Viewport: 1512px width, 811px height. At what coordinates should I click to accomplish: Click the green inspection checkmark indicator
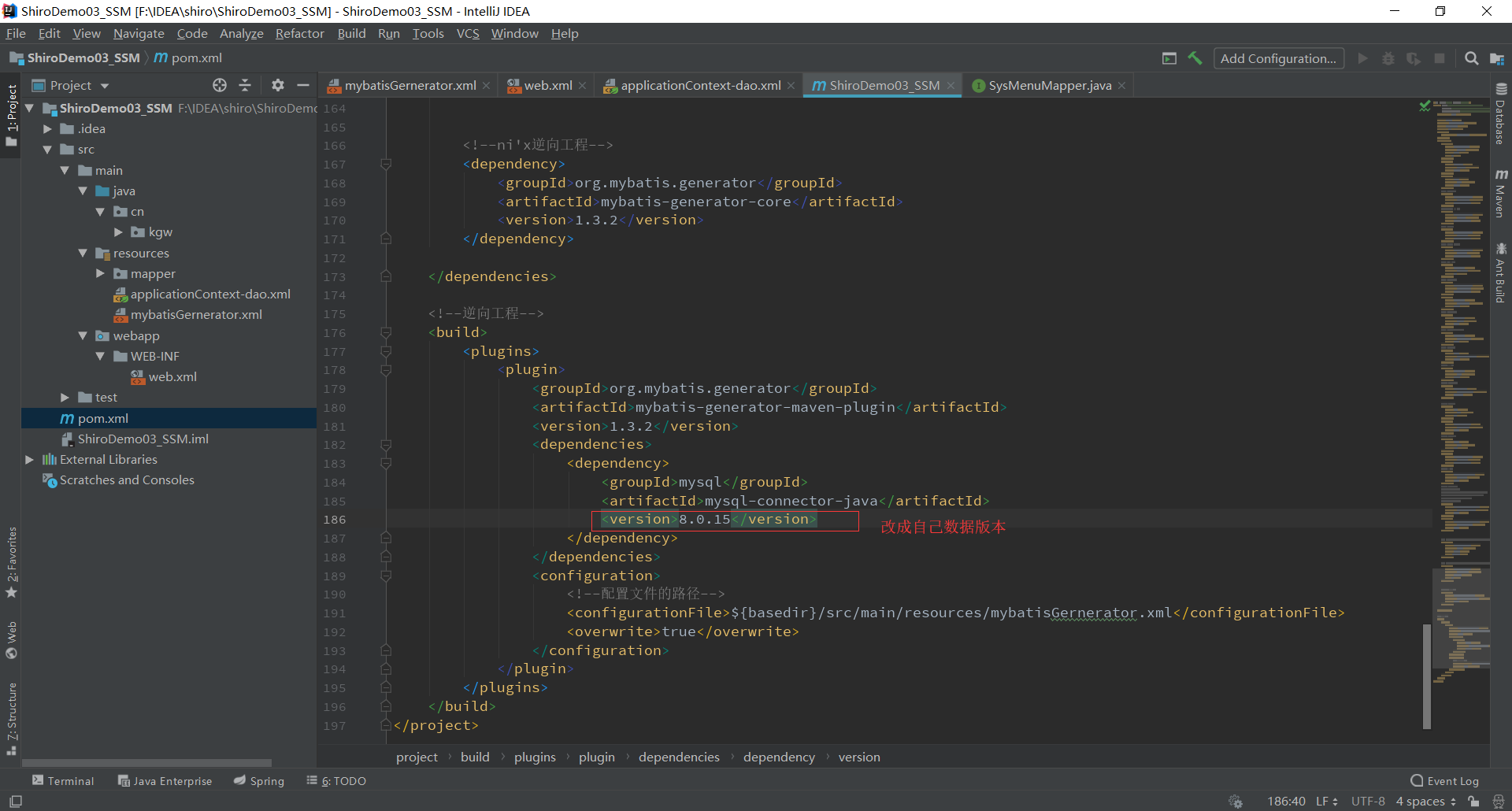point(1425,106)
